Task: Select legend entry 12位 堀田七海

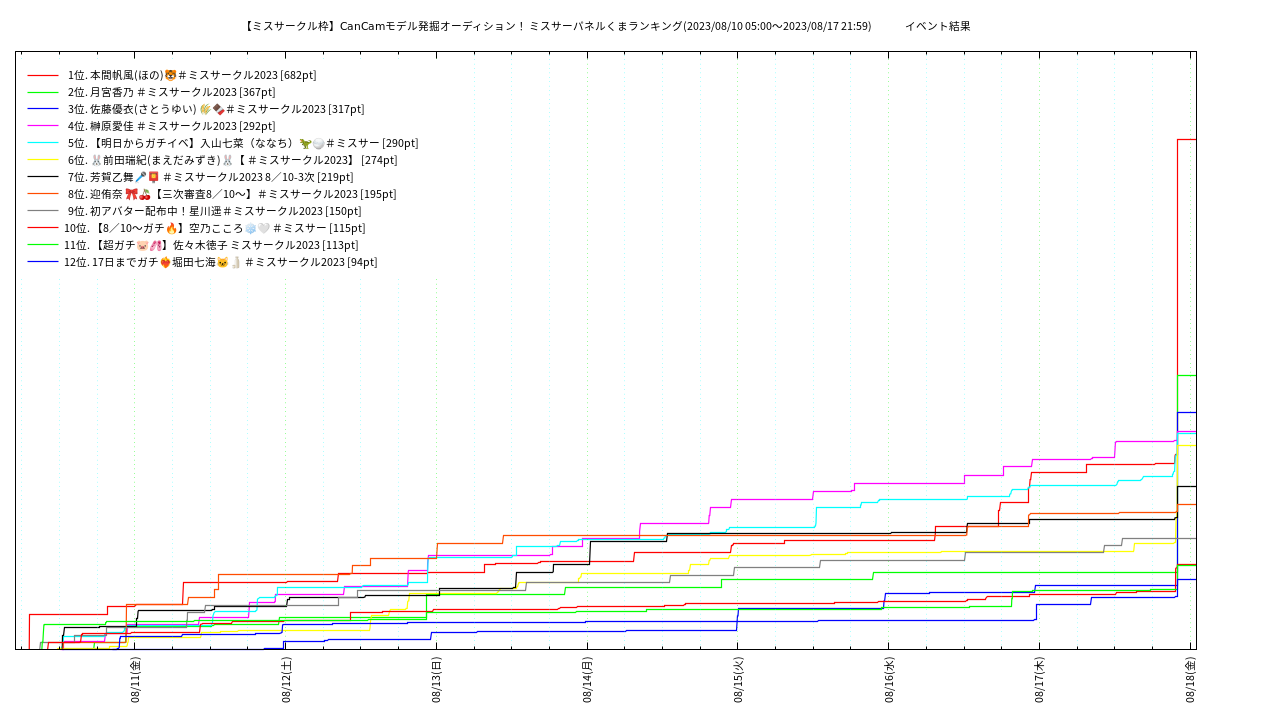Action: tap(221, 262)
